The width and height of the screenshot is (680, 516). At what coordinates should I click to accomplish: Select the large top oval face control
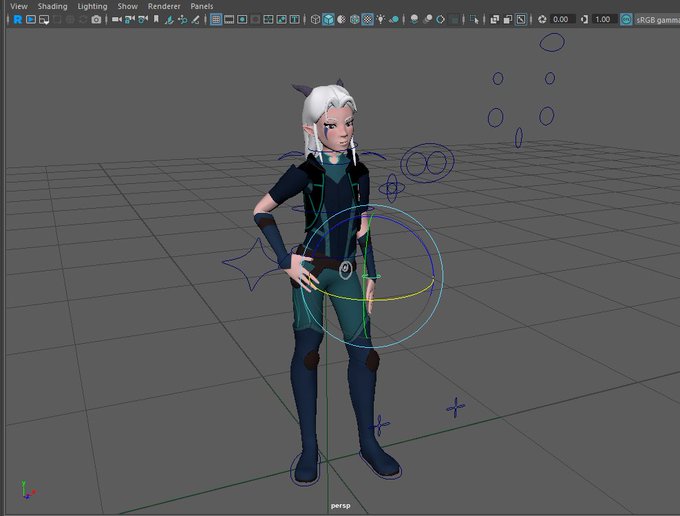tap(552, 42)
